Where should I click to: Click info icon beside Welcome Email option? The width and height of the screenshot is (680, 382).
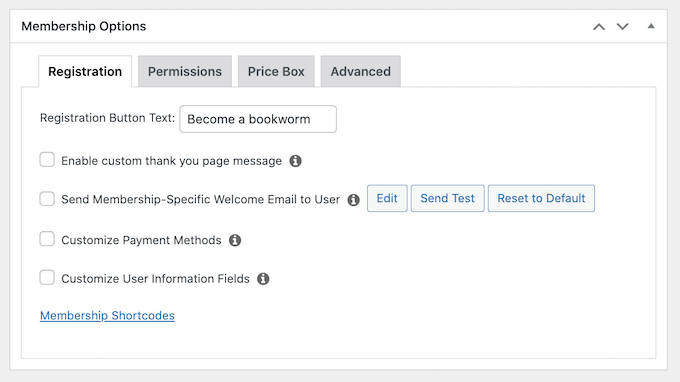coord(353,199)
